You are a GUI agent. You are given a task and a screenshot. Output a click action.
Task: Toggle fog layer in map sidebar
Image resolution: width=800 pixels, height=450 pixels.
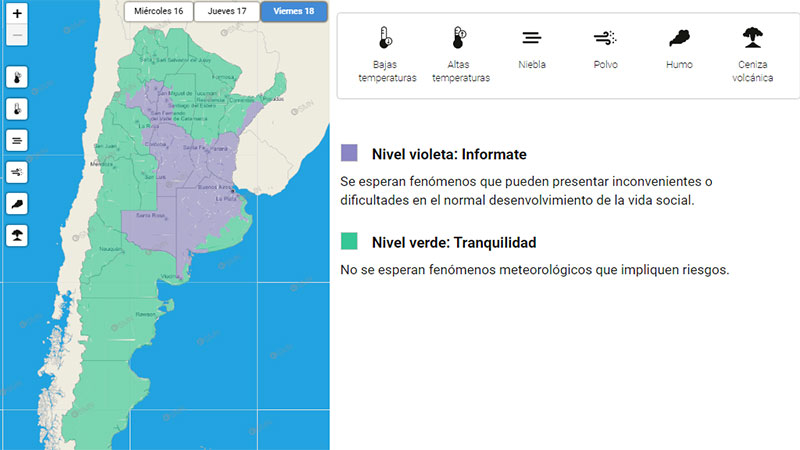click(17, 140)
